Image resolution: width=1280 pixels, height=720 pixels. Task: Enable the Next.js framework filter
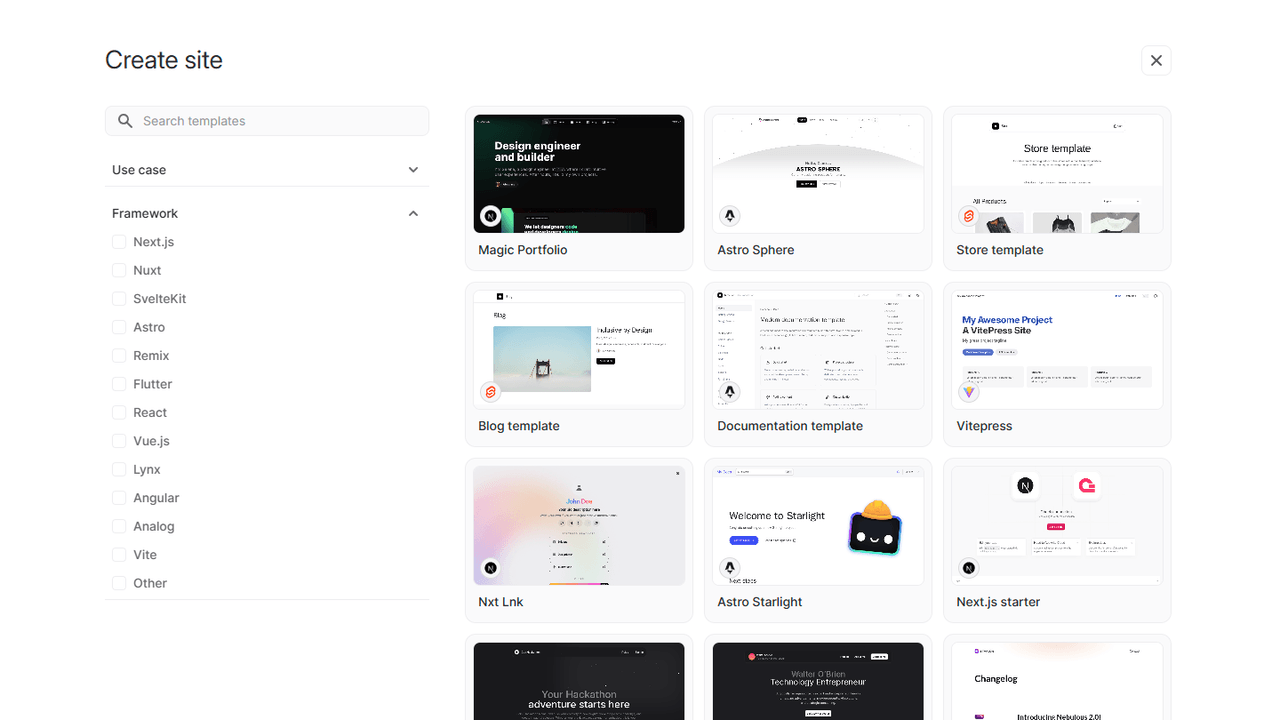click(x=119, y=242)
